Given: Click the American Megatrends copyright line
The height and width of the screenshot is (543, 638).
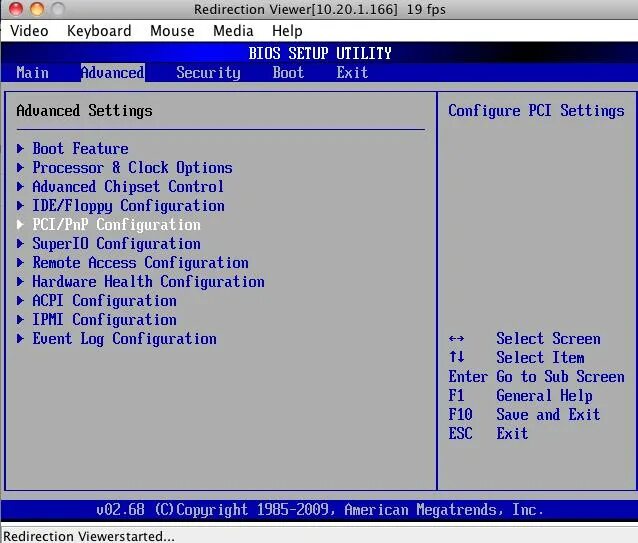Looking at the screenshot, I should (x=320, y=510).
